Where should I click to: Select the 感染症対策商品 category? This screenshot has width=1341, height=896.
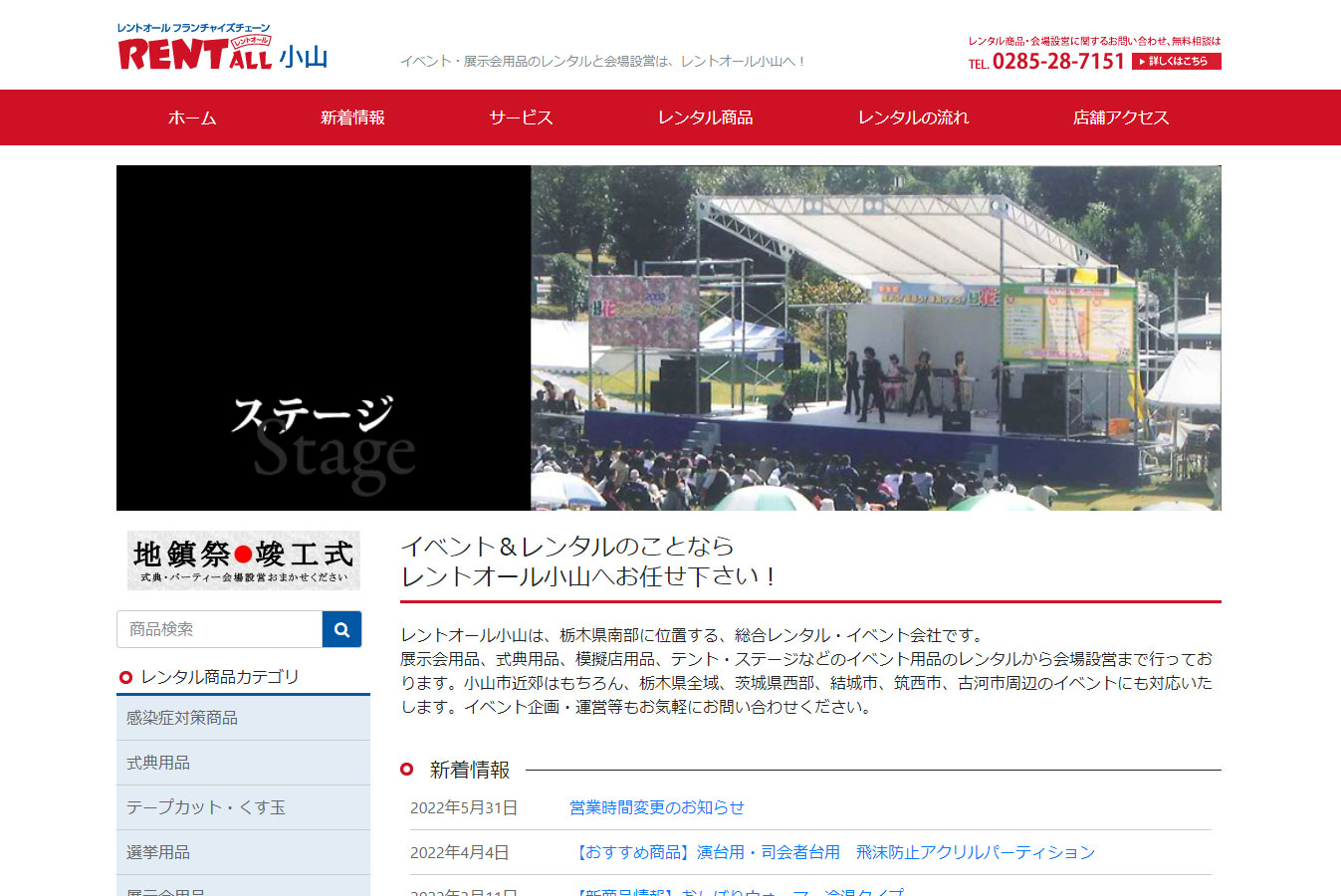pyautogui.click(x=182, y=718)
